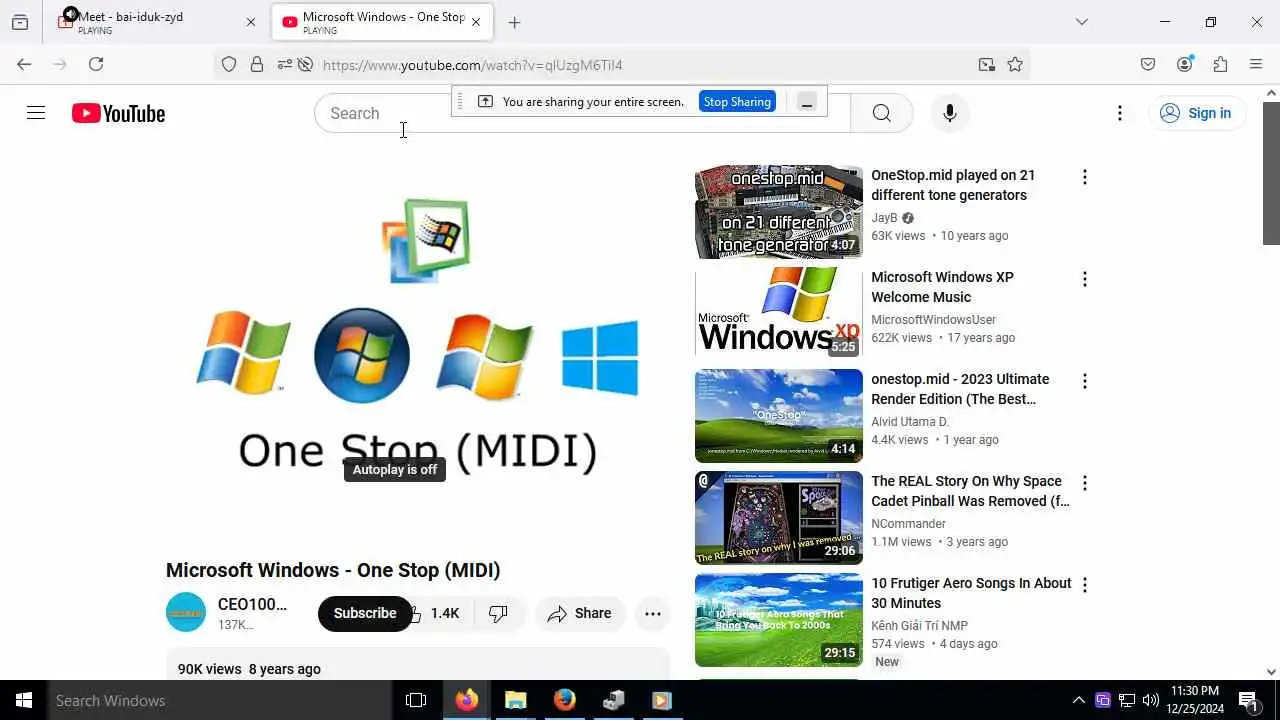Open the Firefox account icon
The width and height of the screenshot is (1280, 720).
pyautogui.click(x=1185, y=64)
